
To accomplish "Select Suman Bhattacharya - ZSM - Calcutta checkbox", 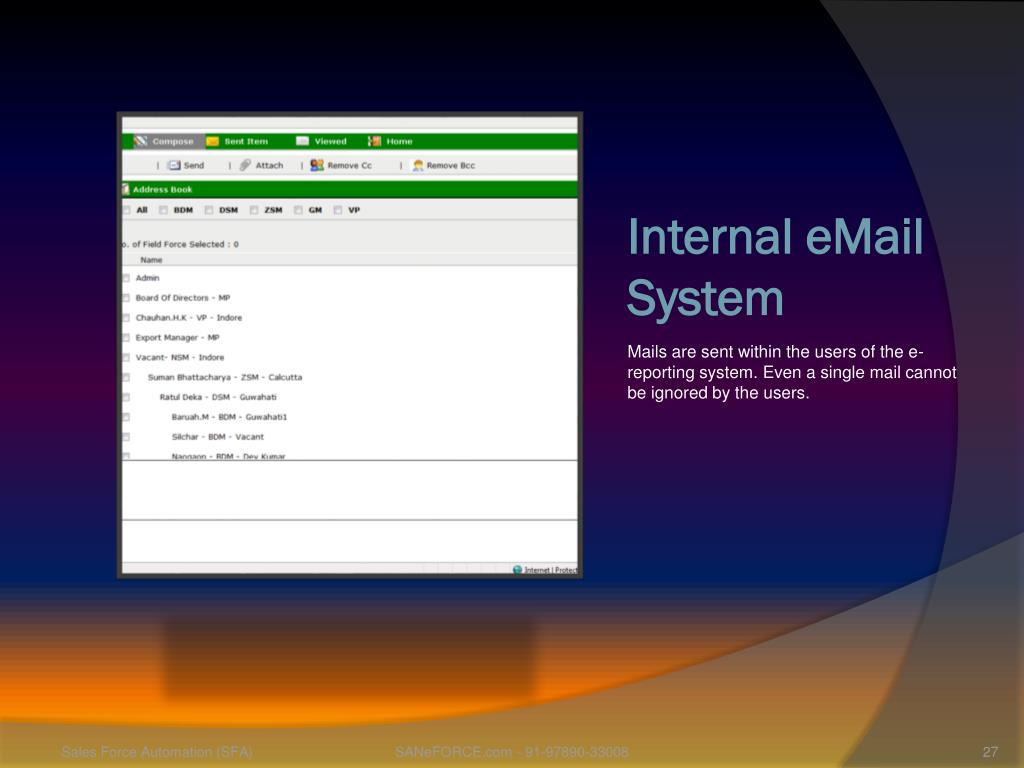I will point(126,377).
